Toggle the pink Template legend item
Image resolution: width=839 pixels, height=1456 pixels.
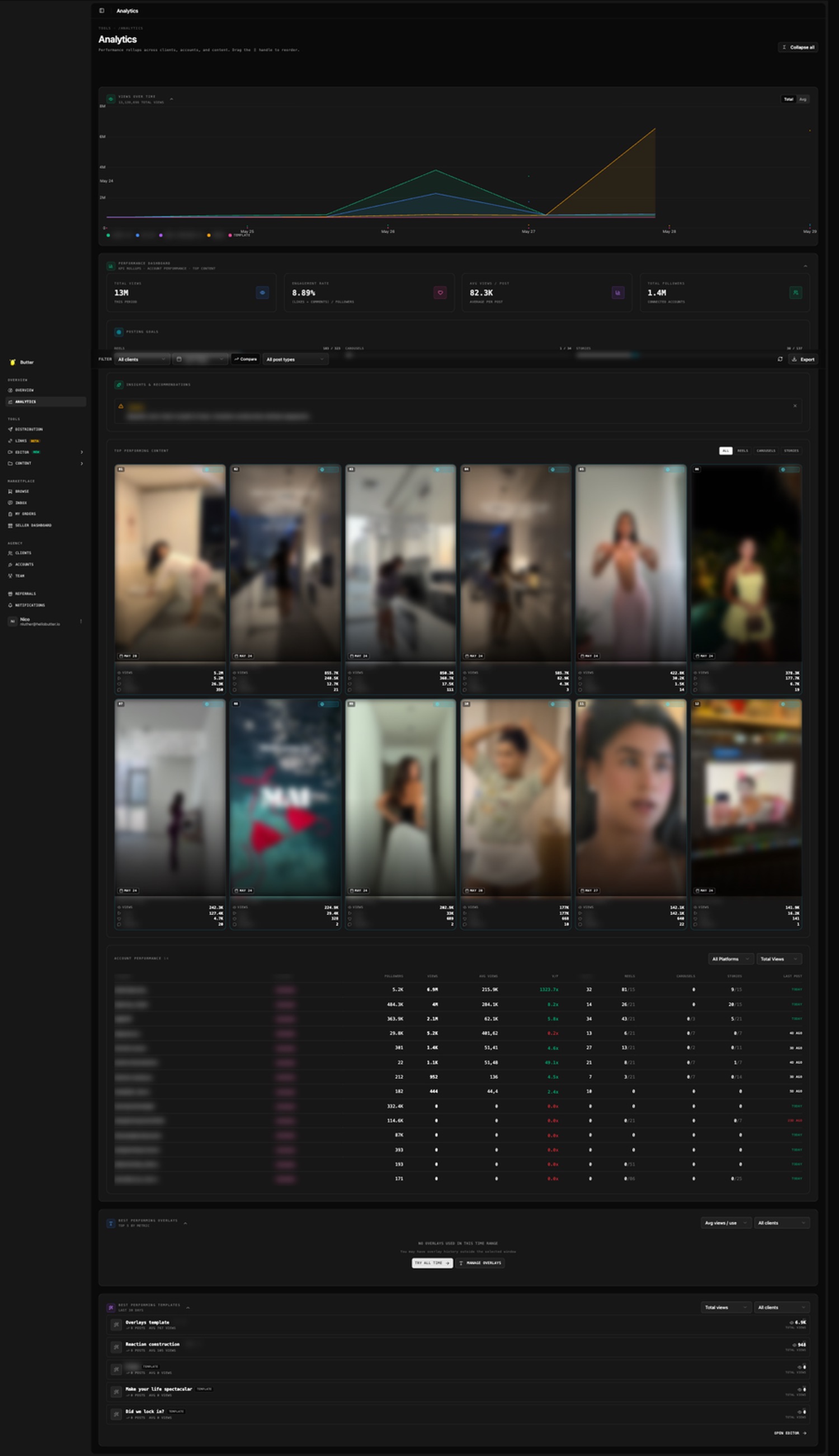[239, 235]
